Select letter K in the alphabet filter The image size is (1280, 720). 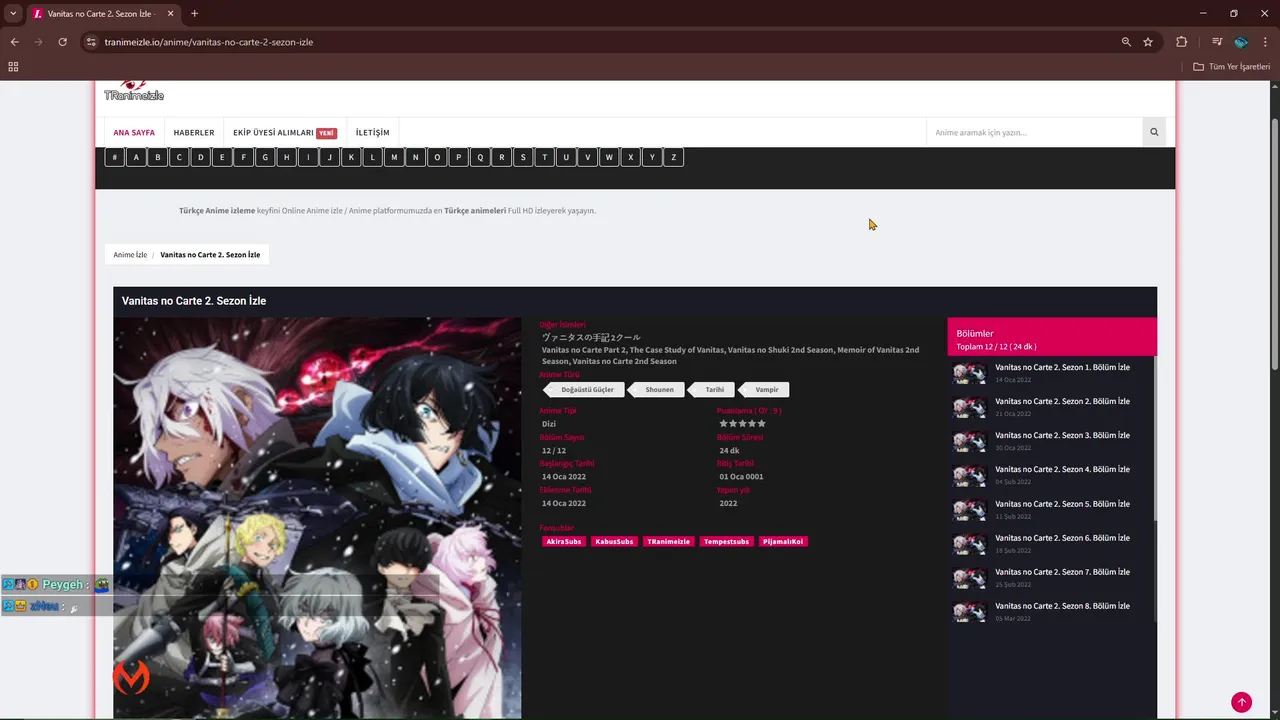(x=351, y=157)
